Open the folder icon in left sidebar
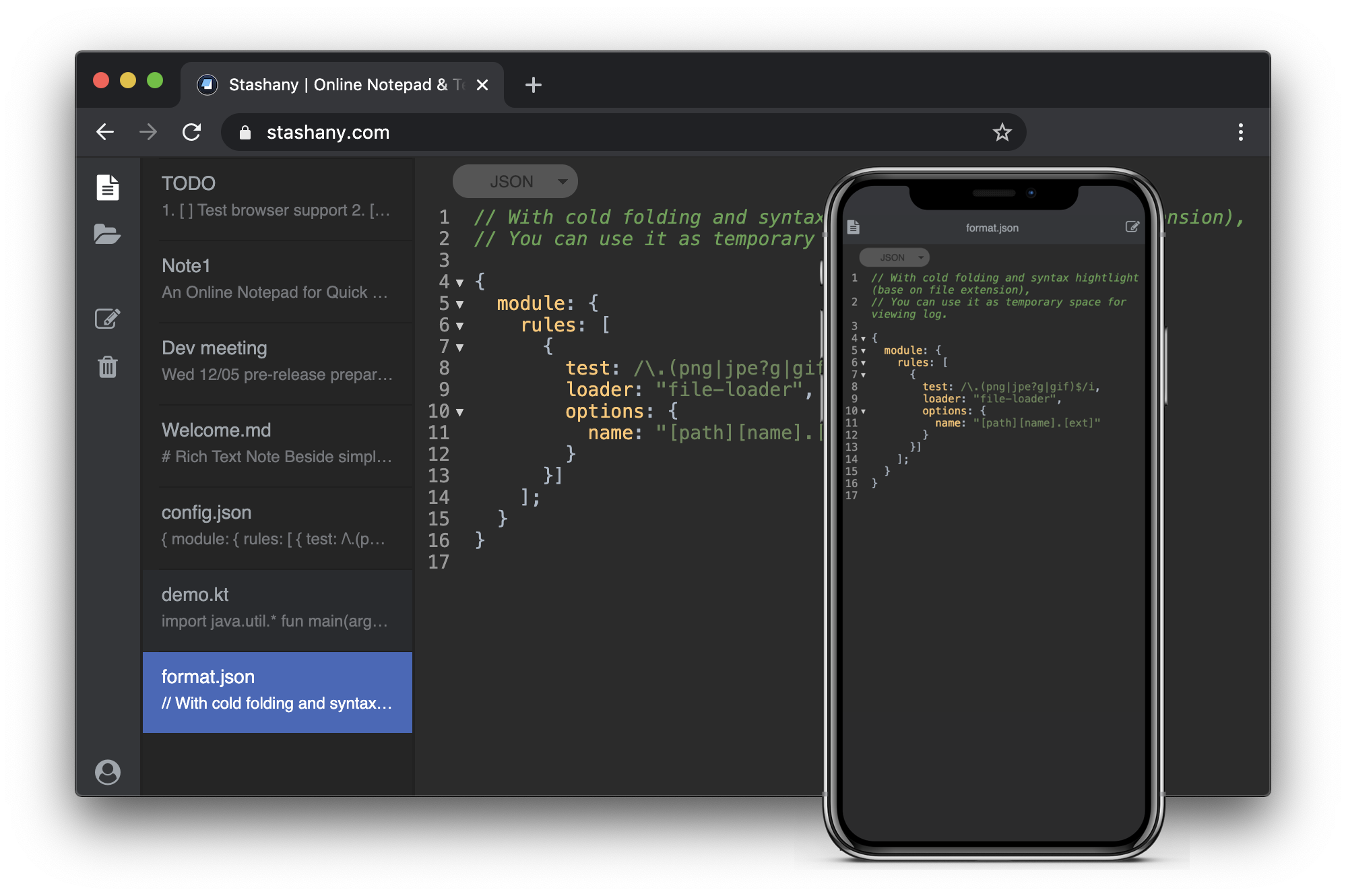 107,234
